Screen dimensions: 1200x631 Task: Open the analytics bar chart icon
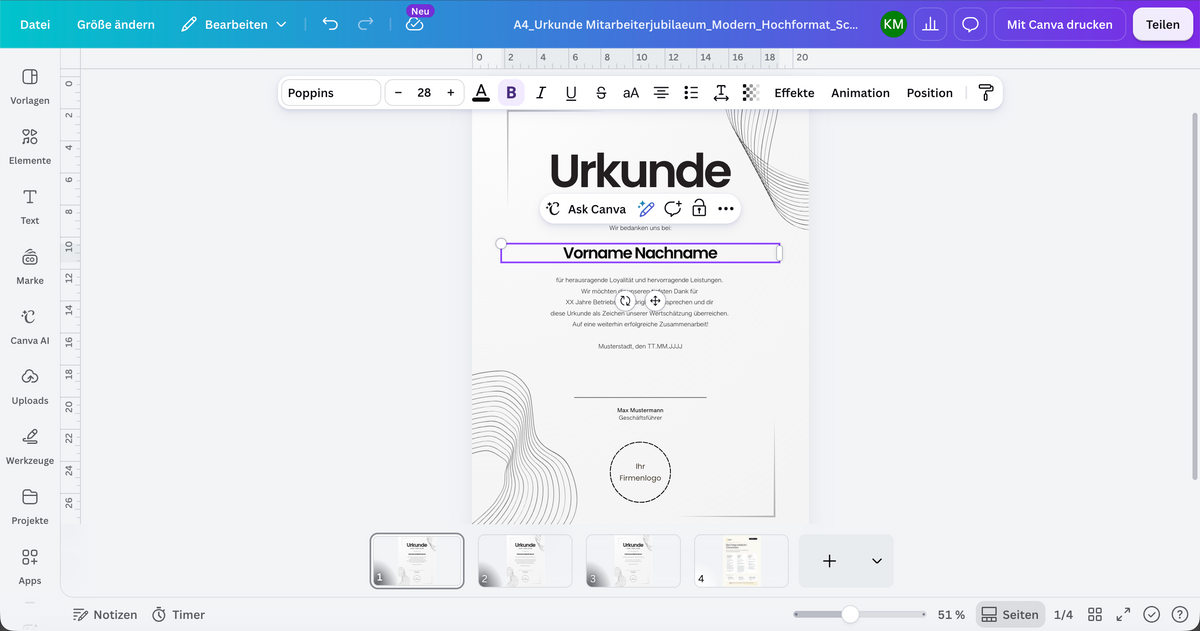[930, 24]
